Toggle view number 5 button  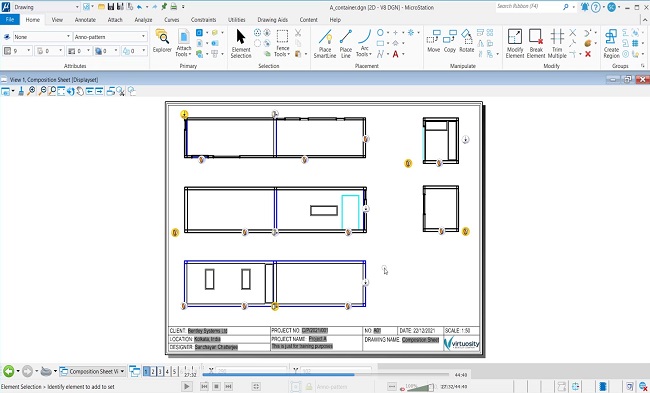[174, 371]
